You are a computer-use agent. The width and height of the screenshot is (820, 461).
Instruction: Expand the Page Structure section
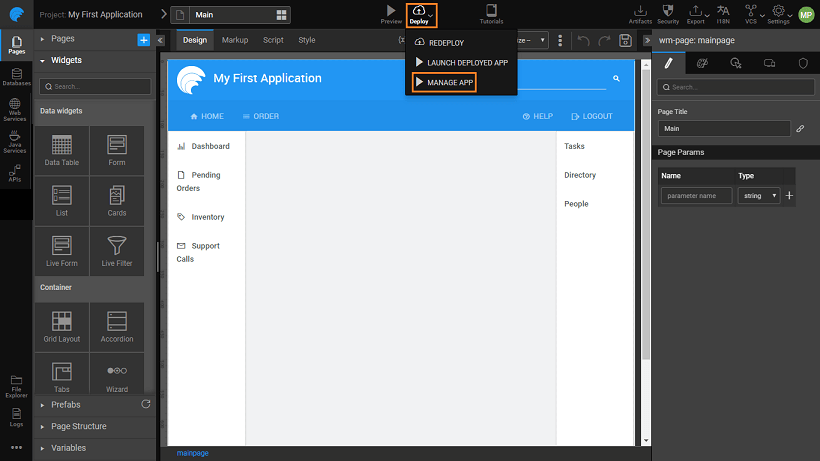tap(78, 426)
